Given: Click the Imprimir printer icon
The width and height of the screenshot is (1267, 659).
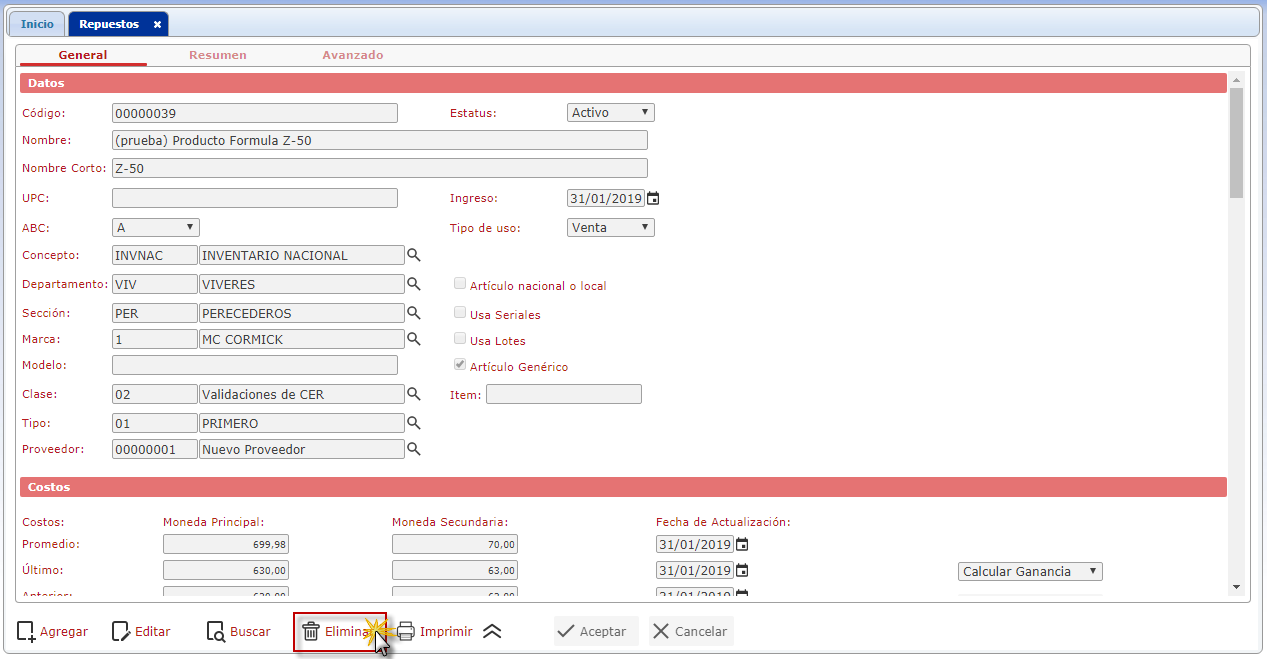Looking at the screenshot, I should pyautogui.click(x=406, y=631).
